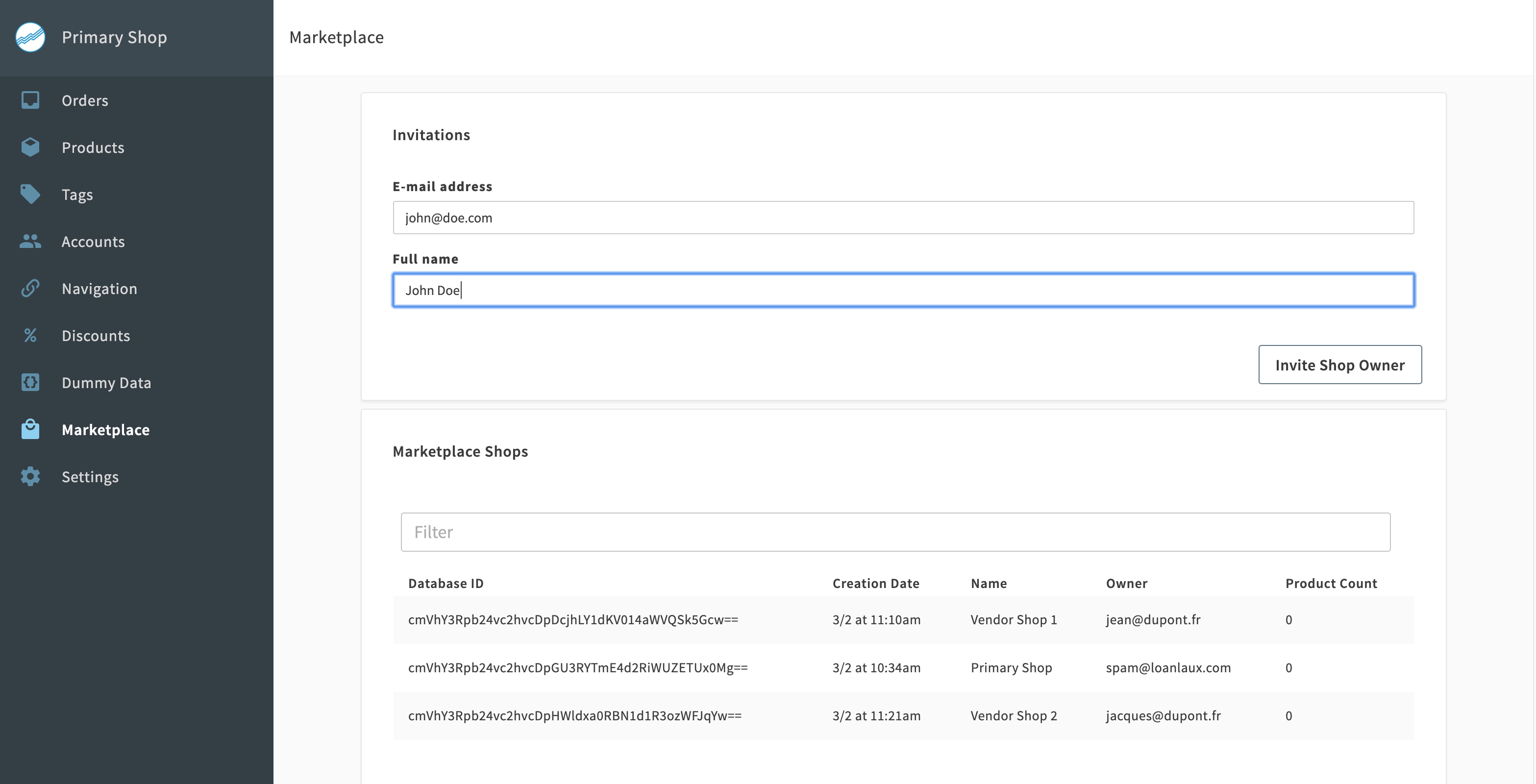1536x784 pixels.
Task: Select the Vendor Shop 1 row
Action: (x=903, y=619)
